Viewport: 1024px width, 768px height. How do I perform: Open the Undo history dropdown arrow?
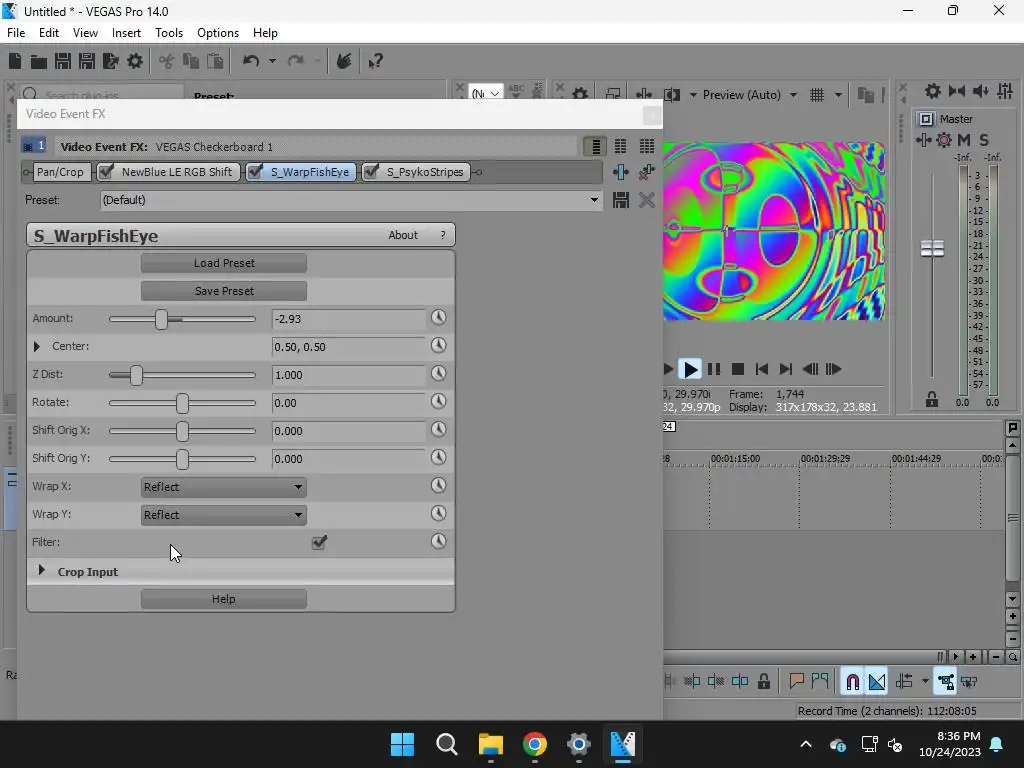pyautogui.click(x=272, y=61)
